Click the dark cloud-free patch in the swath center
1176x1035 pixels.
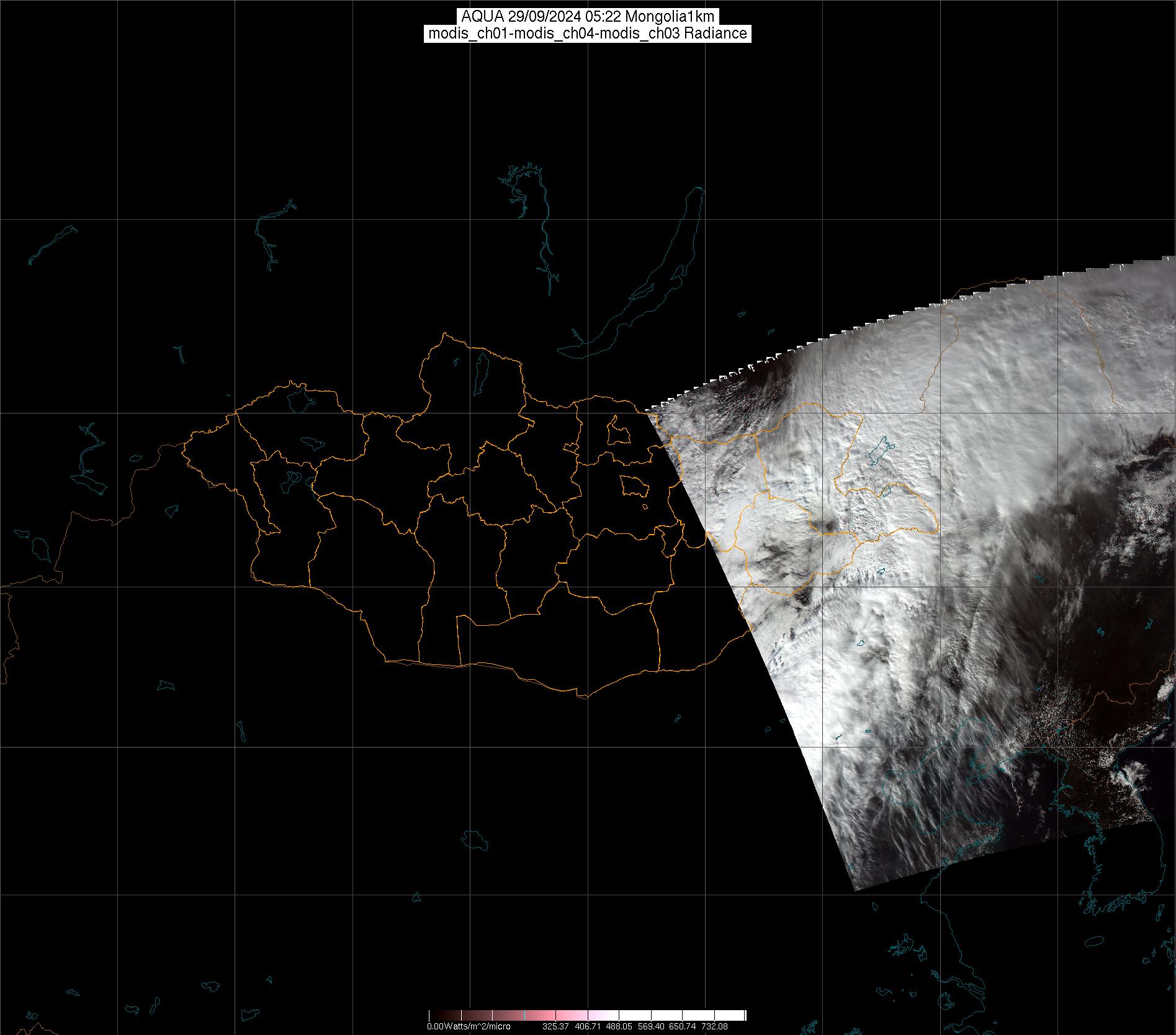[x=825, y=527]
